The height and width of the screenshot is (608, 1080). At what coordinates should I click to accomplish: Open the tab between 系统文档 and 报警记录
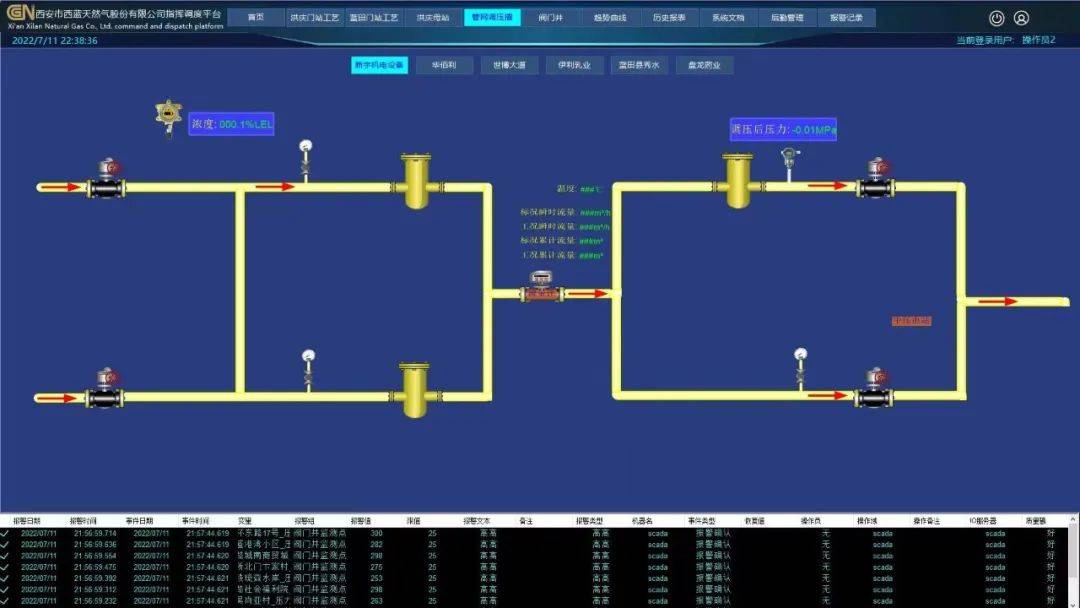[787, 17]
